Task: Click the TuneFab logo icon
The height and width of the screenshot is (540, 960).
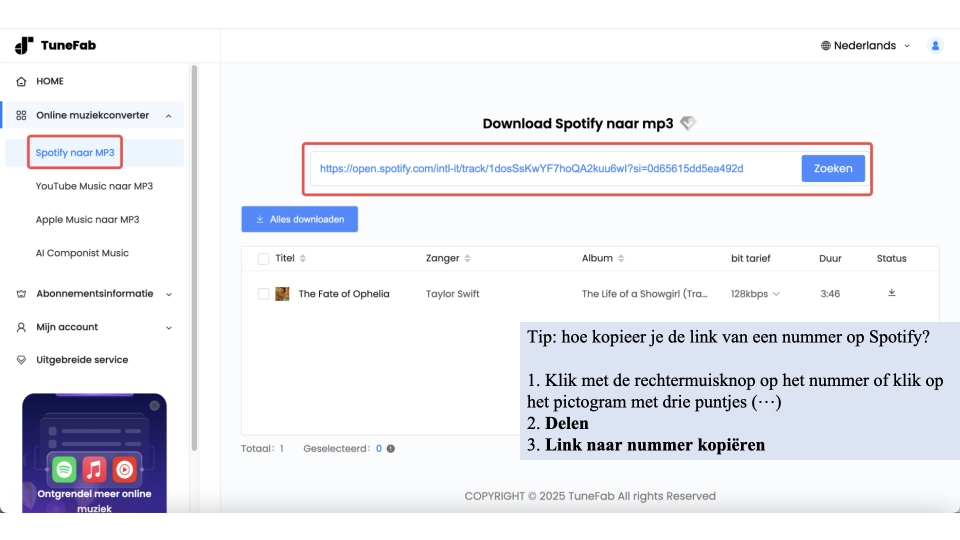Action: [24, 45]
